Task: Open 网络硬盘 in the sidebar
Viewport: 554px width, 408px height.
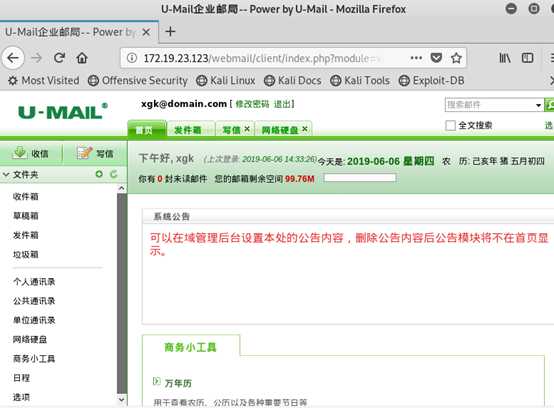Action: 30,339
